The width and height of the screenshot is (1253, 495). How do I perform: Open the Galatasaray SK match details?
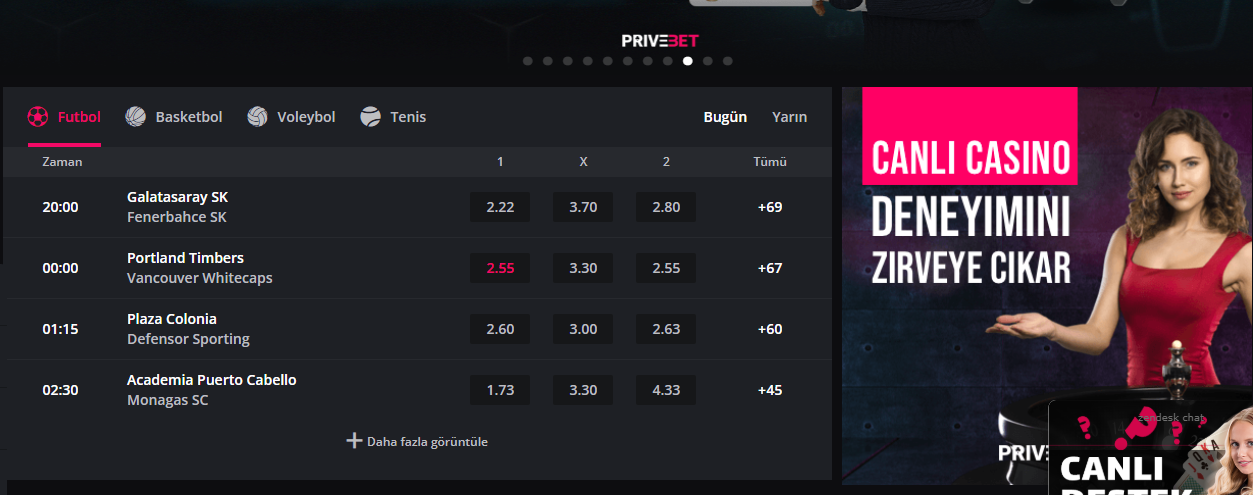click(x=177, y=197)
